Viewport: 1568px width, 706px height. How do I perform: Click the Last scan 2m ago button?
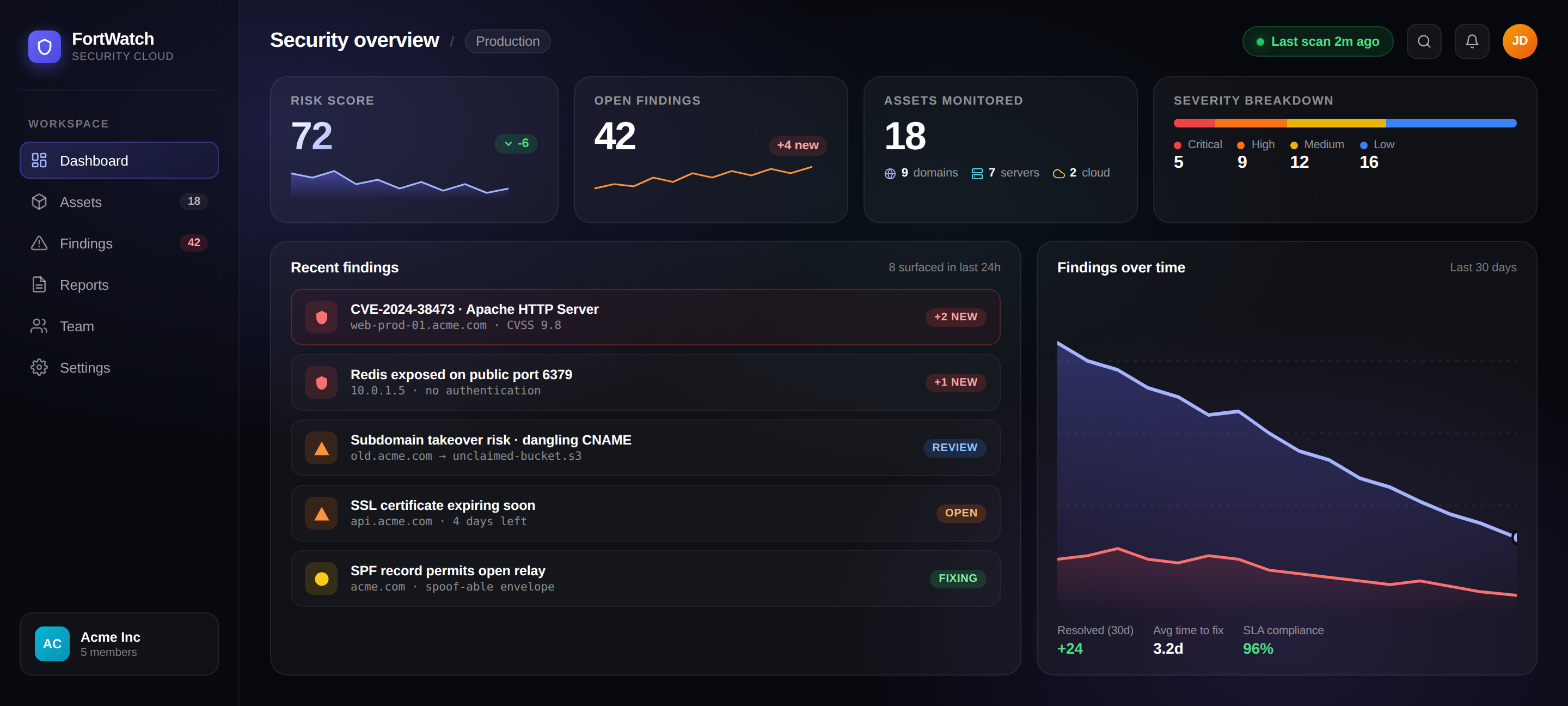click(x=1317, y=41)
